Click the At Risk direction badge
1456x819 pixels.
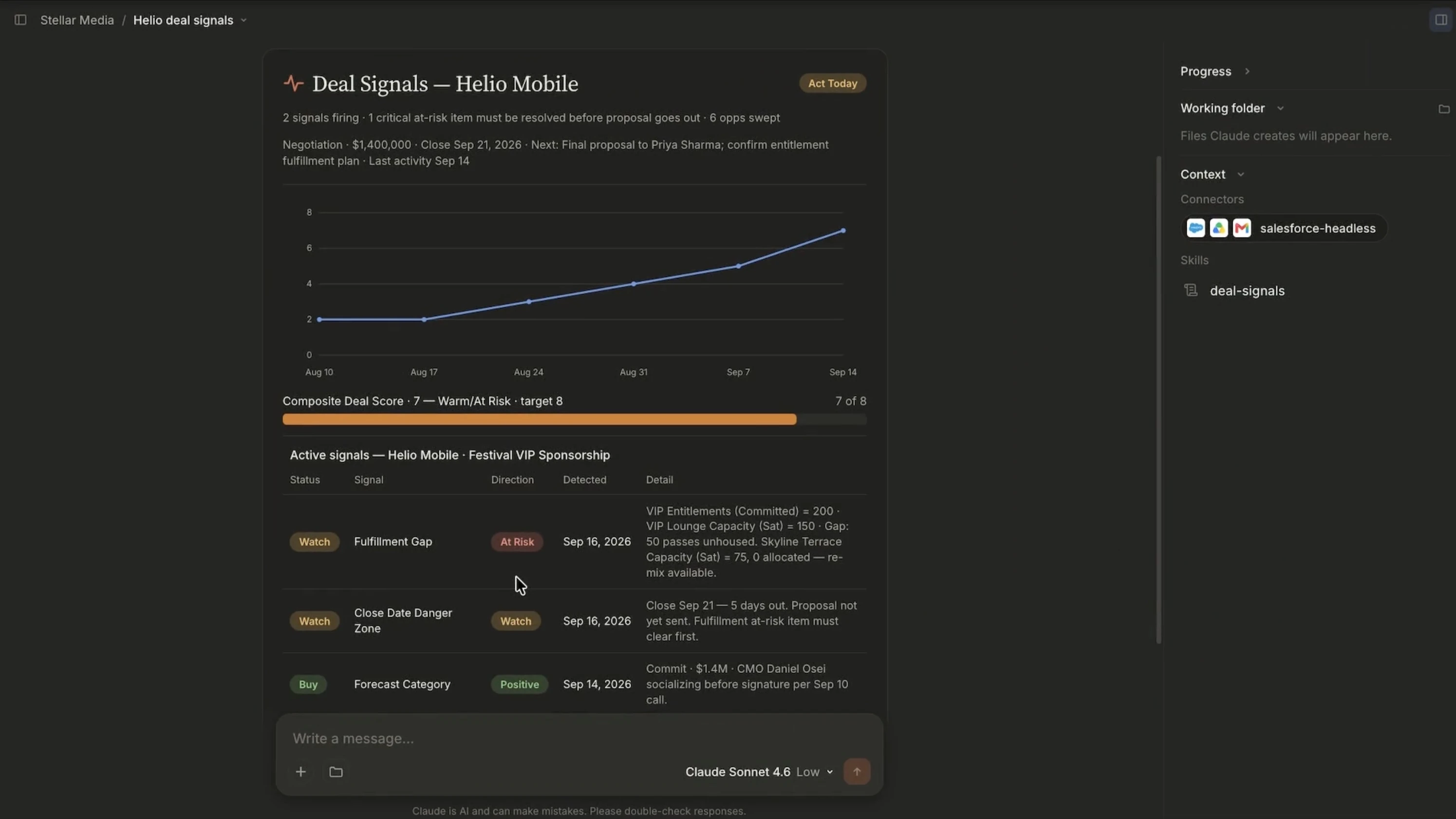click(x=517, y=541)
